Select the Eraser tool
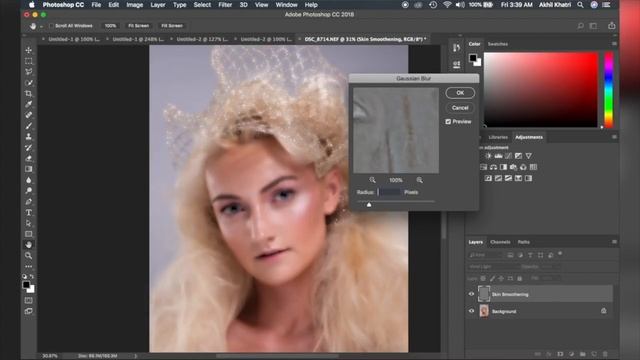640x360 pixels. click(x=29, y=158)
